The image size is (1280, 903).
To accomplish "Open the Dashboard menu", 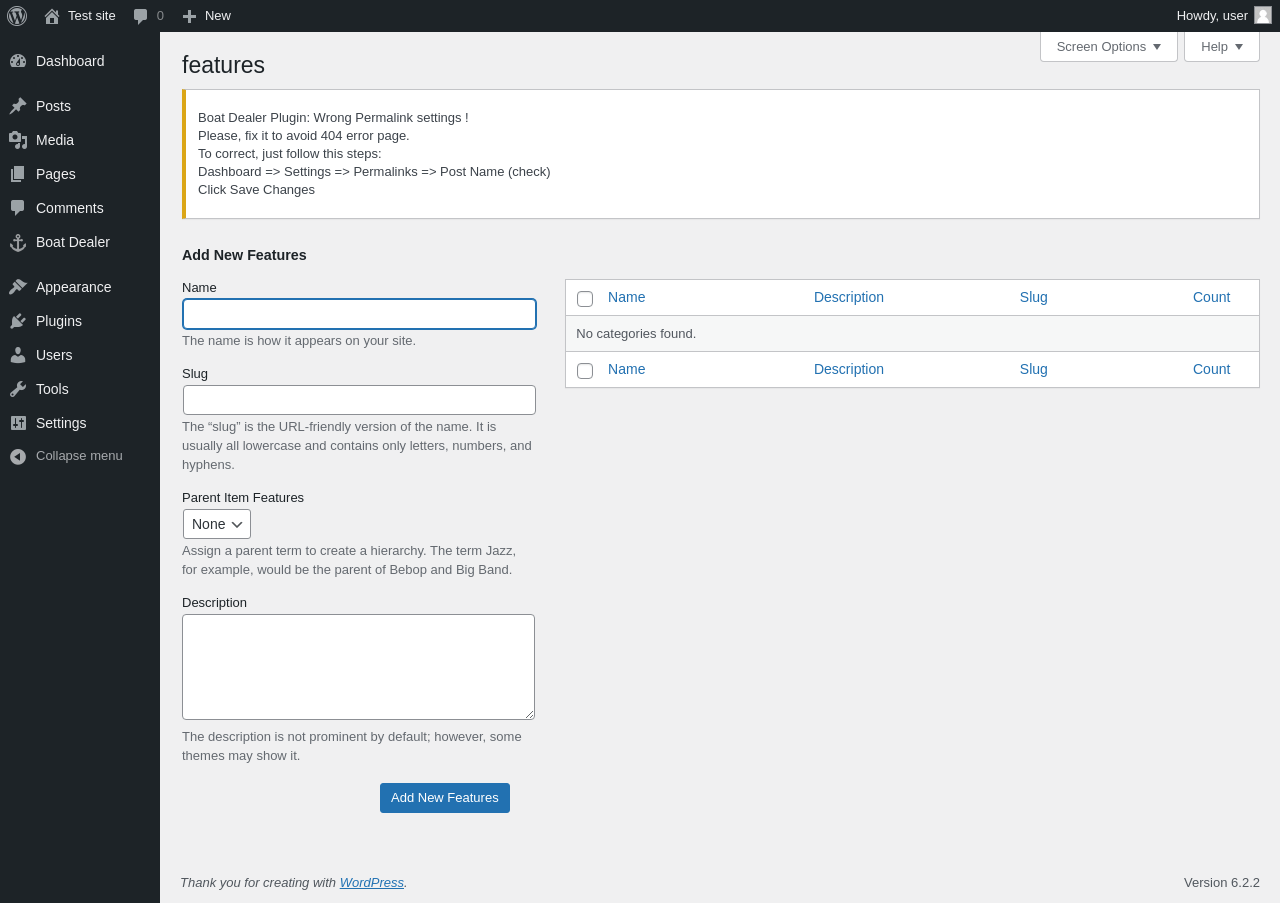I will click(80, 61).
